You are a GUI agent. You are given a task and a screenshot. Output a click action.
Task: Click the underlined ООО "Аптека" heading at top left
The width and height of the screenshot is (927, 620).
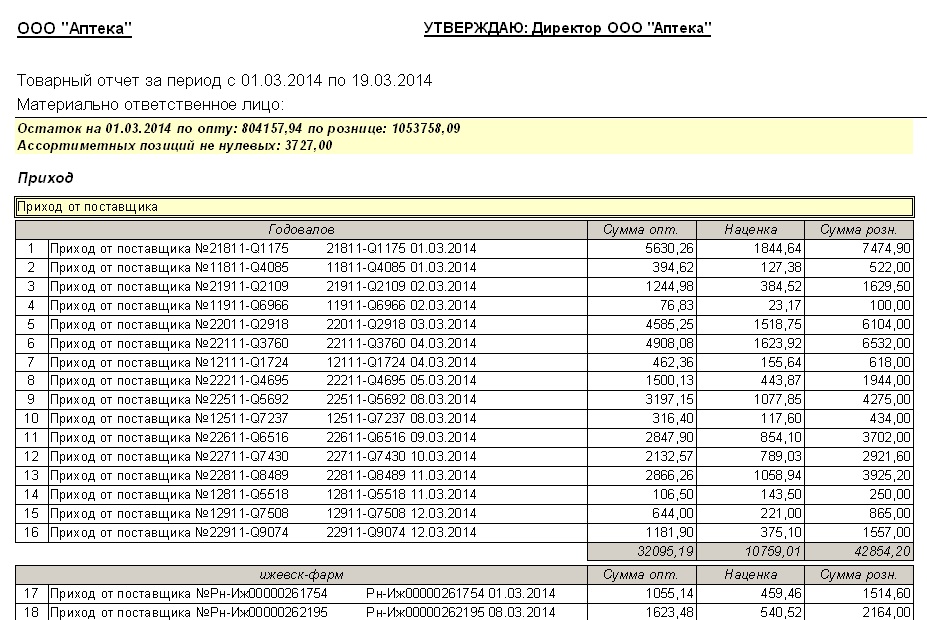[75, 29]
